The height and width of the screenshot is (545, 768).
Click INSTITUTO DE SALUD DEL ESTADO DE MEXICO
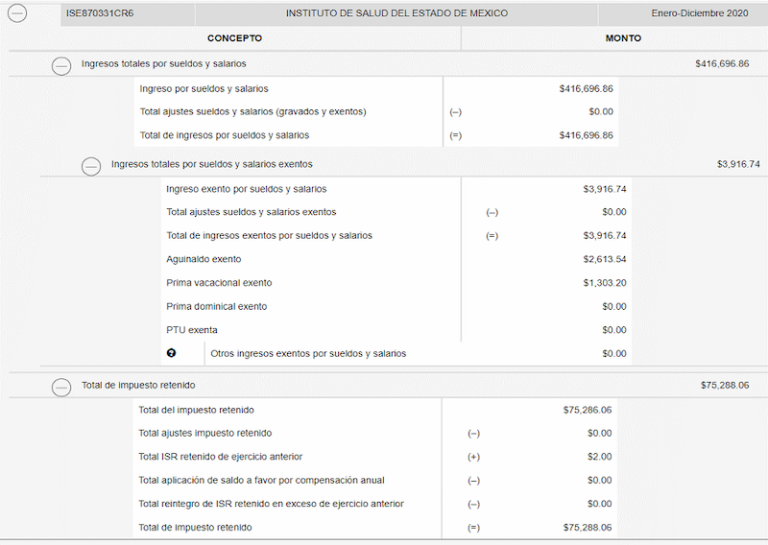pos(397,13)
